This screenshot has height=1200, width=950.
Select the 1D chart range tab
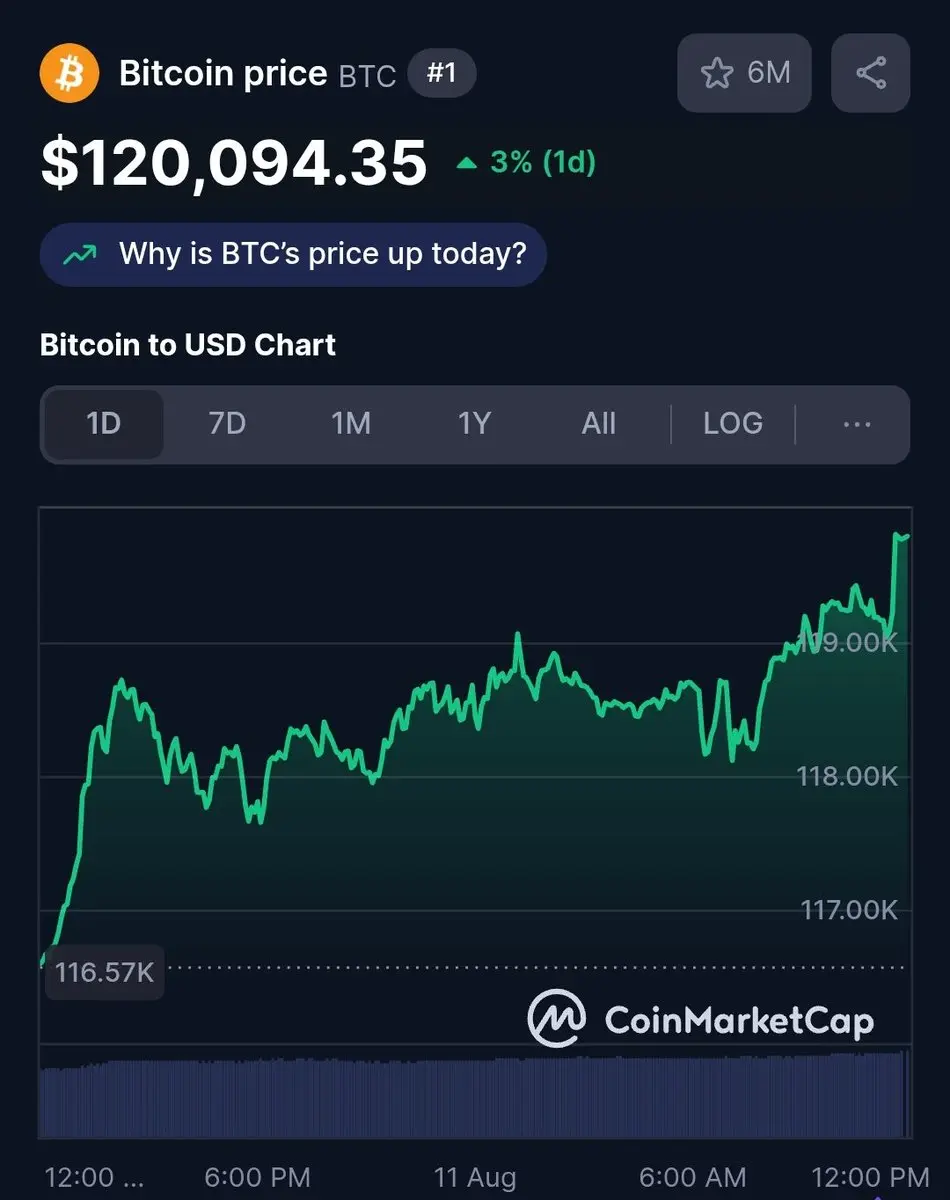tap(103, 424)
